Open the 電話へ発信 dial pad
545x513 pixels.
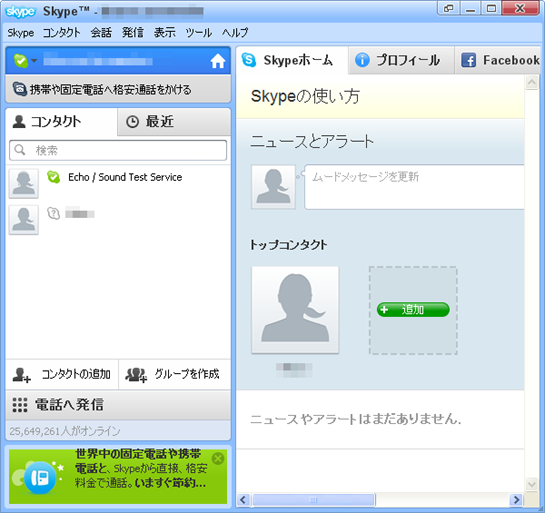pyautogui.click(x=118, y=405)
